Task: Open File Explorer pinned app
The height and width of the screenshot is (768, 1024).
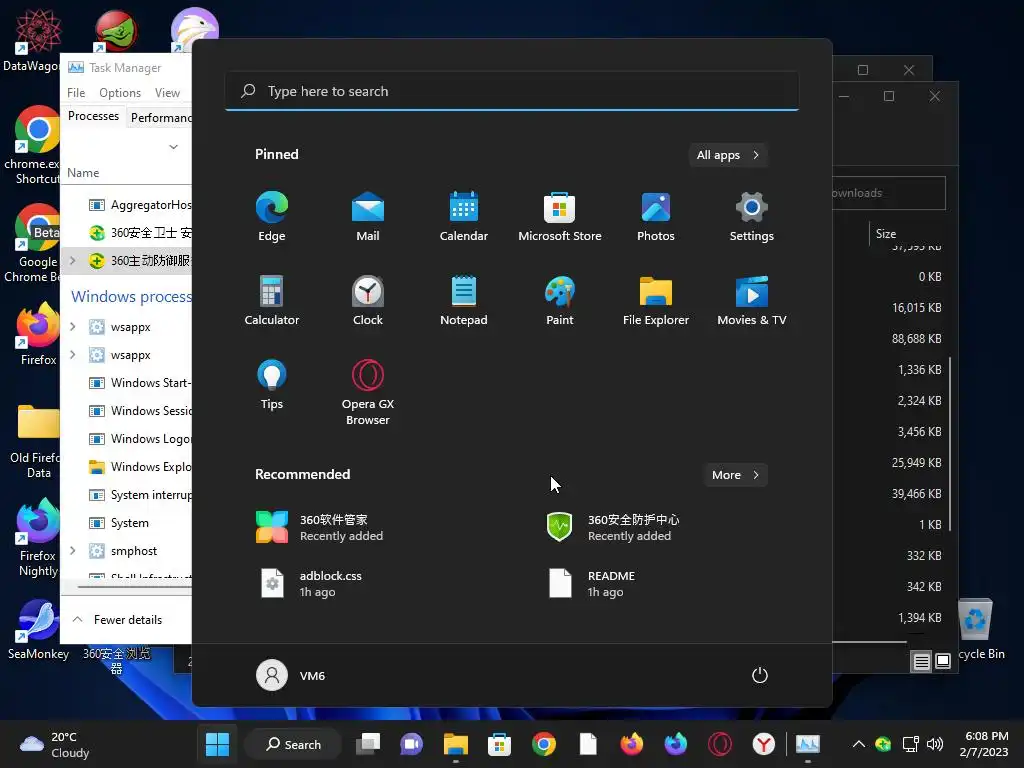Action: 656,300
